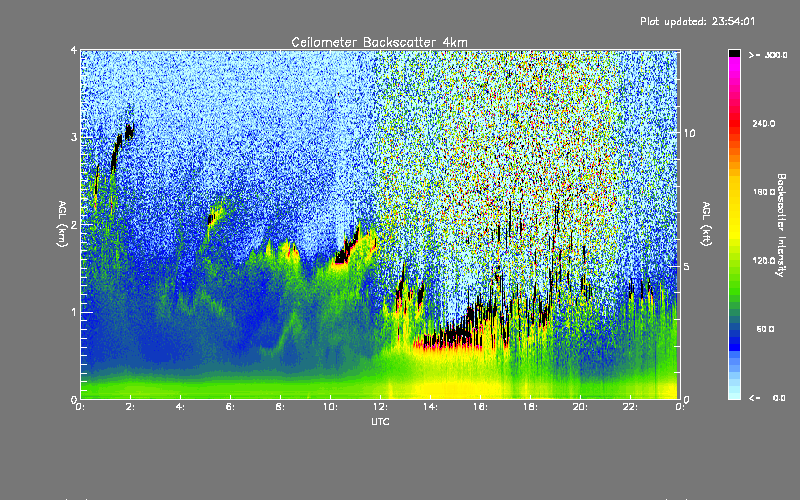This screenshot has height=500, width=800.
Task: Click the '20:' tick on UTC axis
Action: coord(580,407)
